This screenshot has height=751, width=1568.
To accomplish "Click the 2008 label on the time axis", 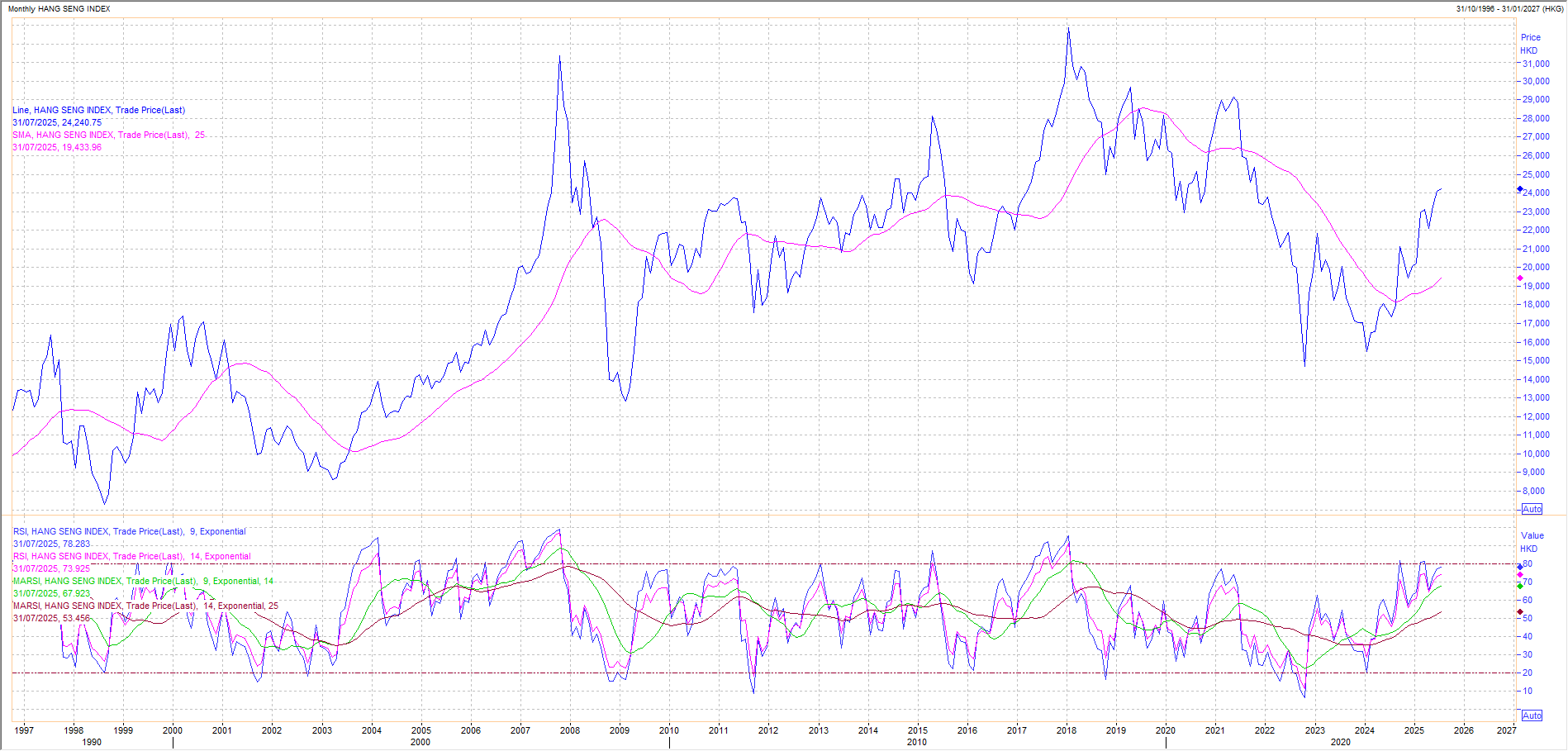I will (x=569, y=730).
